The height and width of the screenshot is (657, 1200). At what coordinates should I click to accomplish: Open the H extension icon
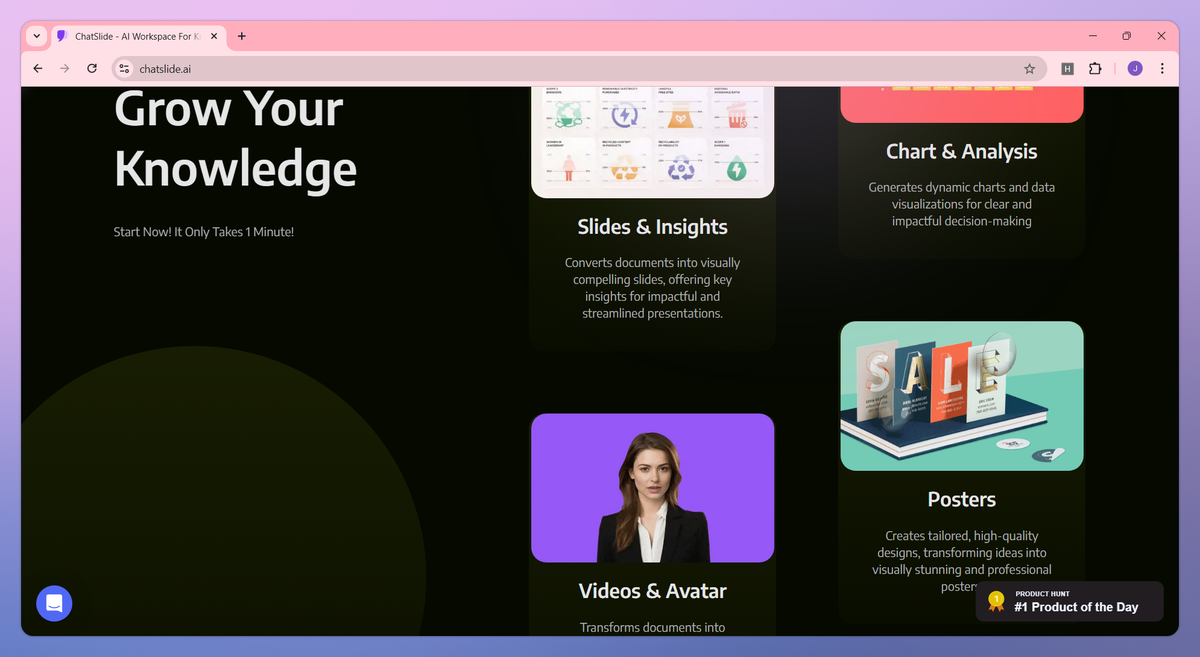tap(1067, 69)
